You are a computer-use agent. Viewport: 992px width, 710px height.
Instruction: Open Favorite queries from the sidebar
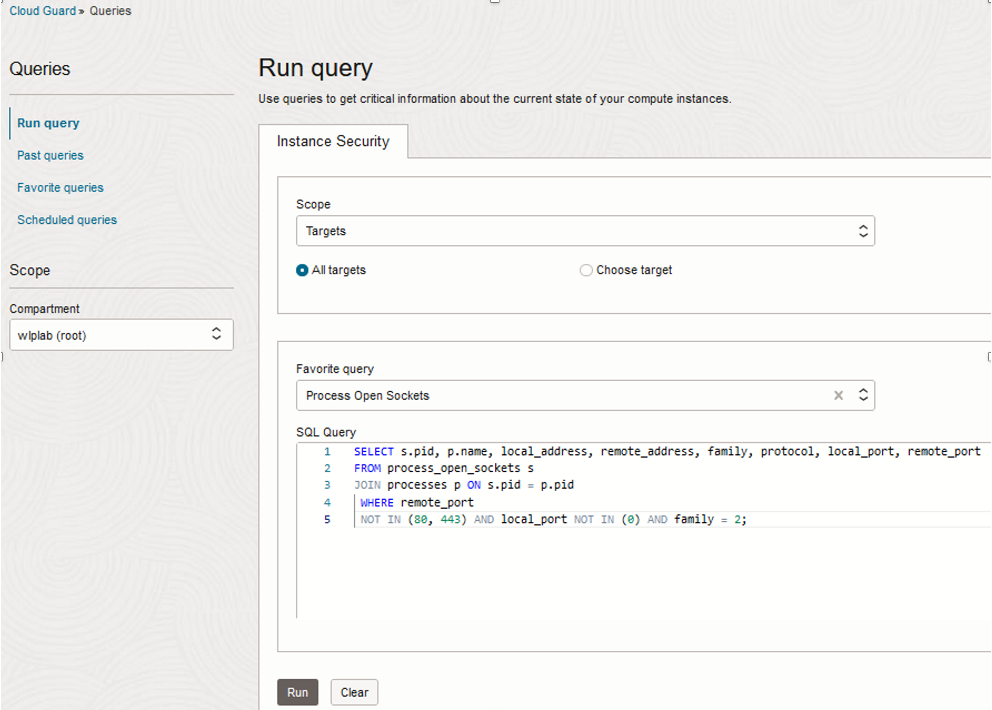tap(61, 187)
